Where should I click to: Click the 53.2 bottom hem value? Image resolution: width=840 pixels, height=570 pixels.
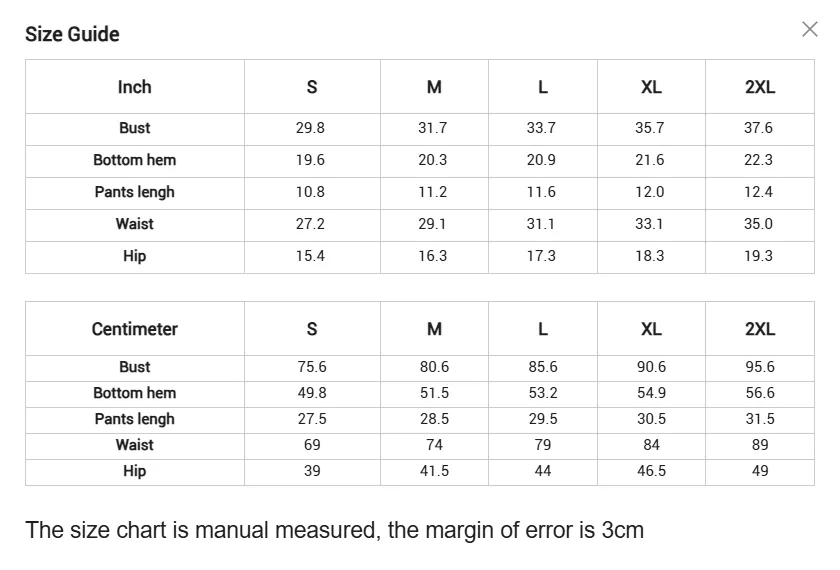tap(543, 393)
